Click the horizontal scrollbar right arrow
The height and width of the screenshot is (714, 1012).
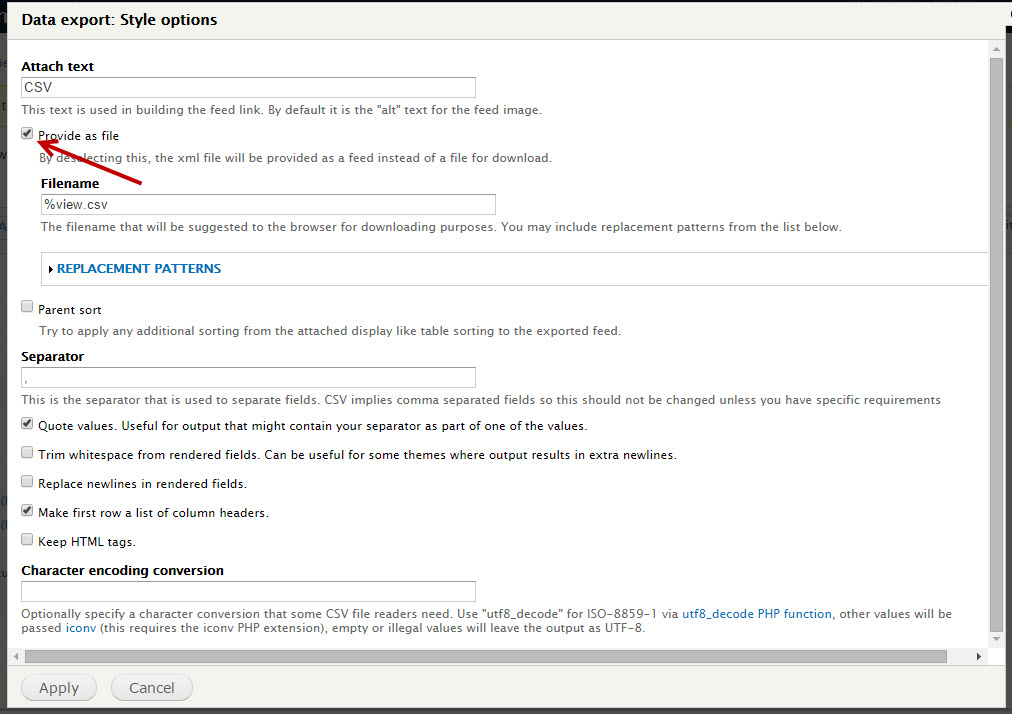click(x=979, y=657)
